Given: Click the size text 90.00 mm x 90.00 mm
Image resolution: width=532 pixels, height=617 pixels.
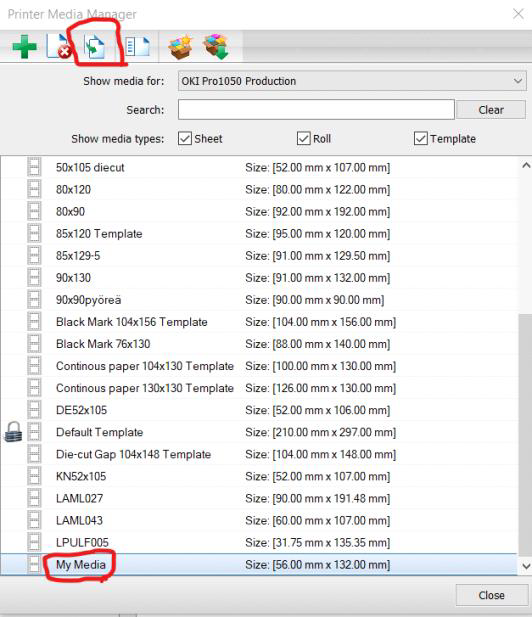Looking at the screenshot, I should (328, 300).
